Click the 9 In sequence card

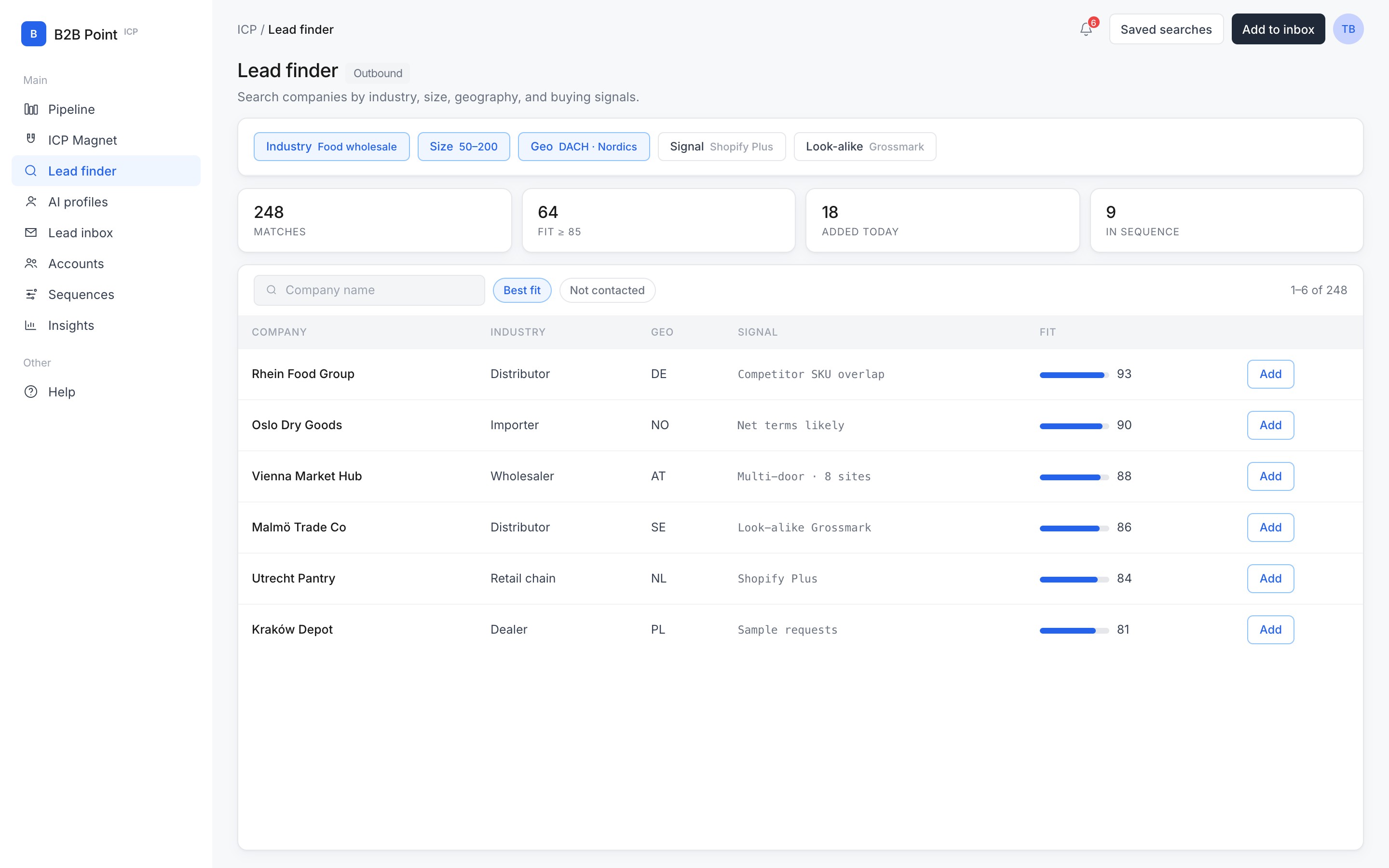click(x=1226, y=220)
